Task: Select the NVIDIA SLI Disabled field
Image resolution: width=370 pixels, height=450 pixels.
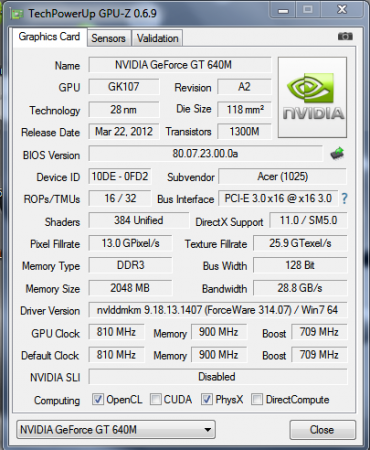Action: (218, 377)
